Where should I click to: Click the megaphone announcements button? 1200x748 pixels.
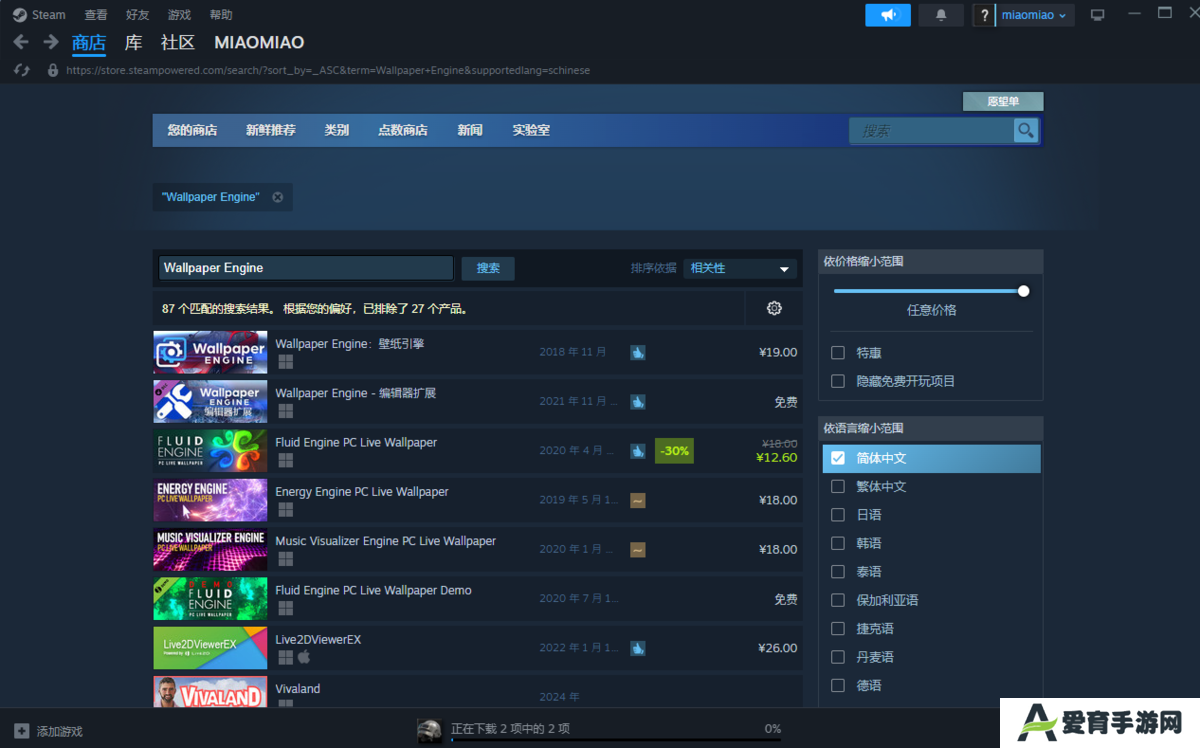888,15
